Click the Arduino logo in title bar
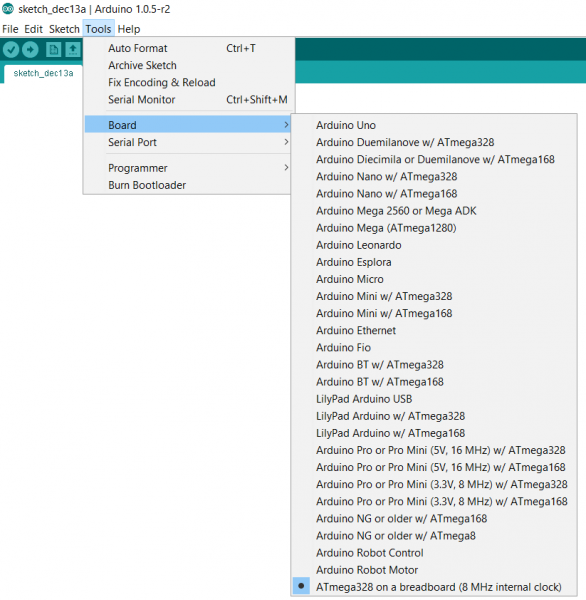The image size is (586, 600). pyautogui.click(x=8, y=9)
